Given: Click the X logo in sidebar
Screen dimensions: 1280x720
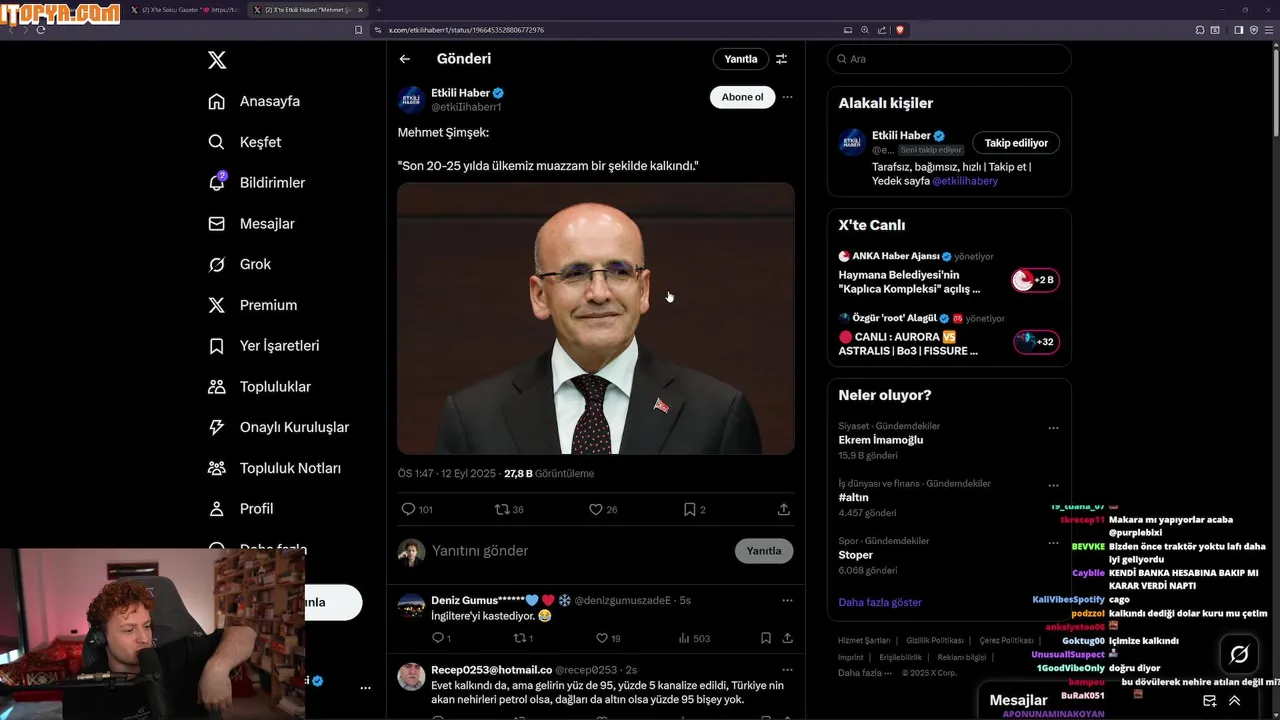Looking at the screenshot, I should pos(217,60).
